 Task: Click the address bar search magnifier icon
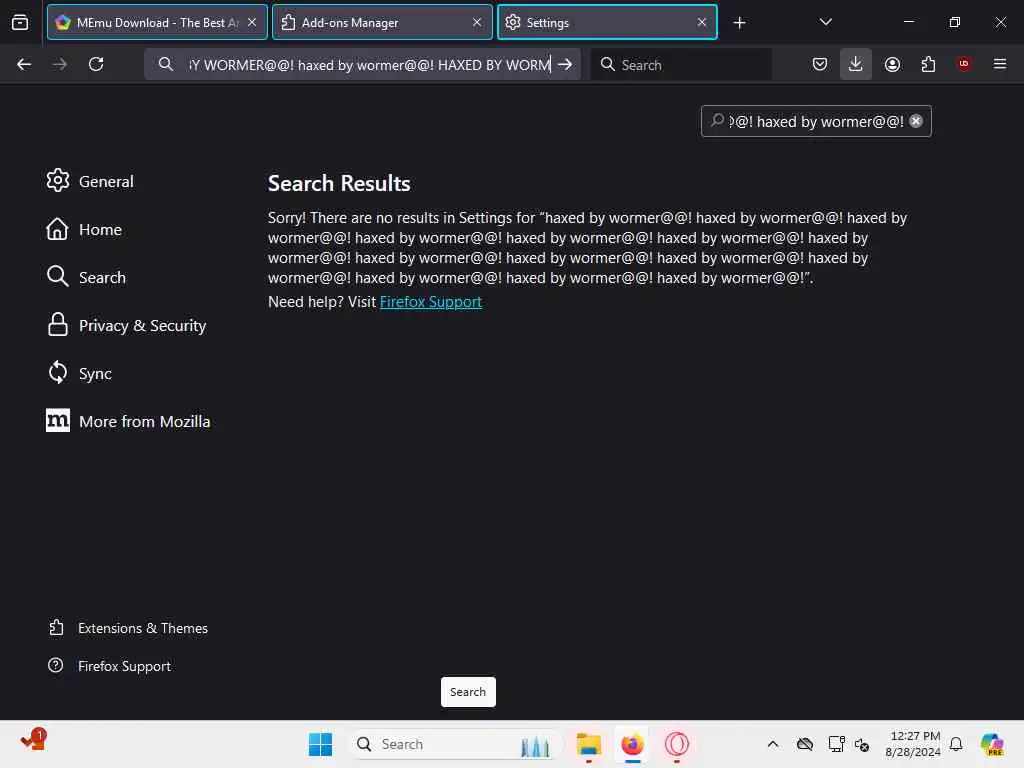[166, 64]
